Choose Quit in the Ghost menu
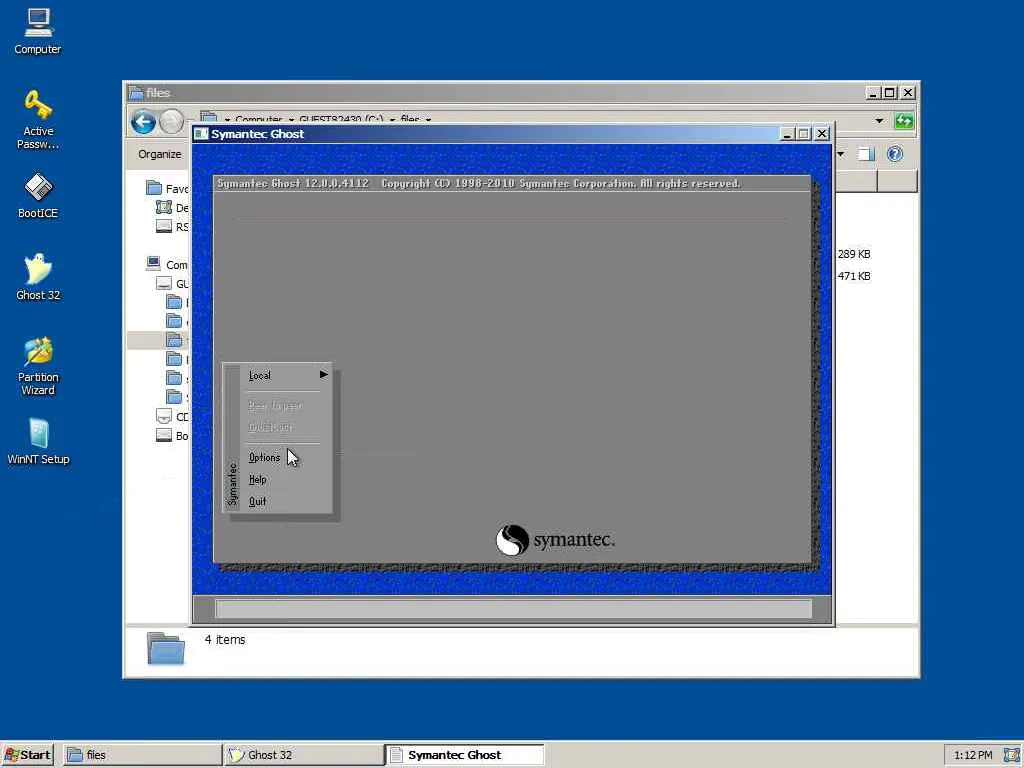Screen dimensions: 1024x768 click(x=257, y=501)
